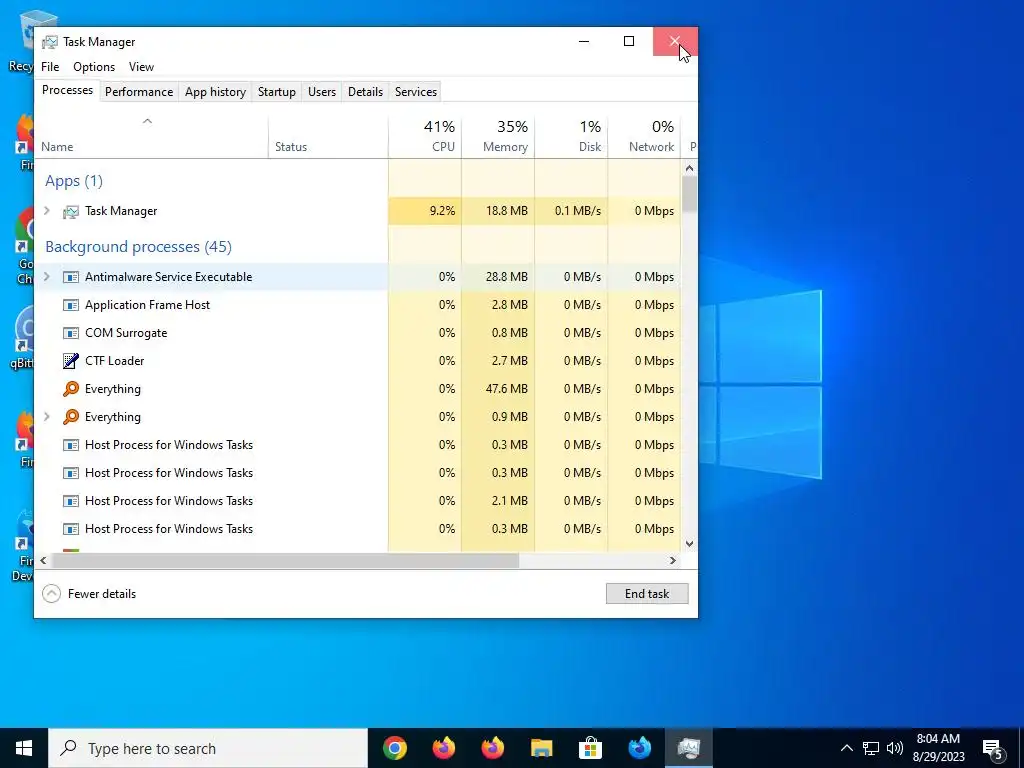Sort processes by Disk column

pyautogui.click(x=571, y=137)
